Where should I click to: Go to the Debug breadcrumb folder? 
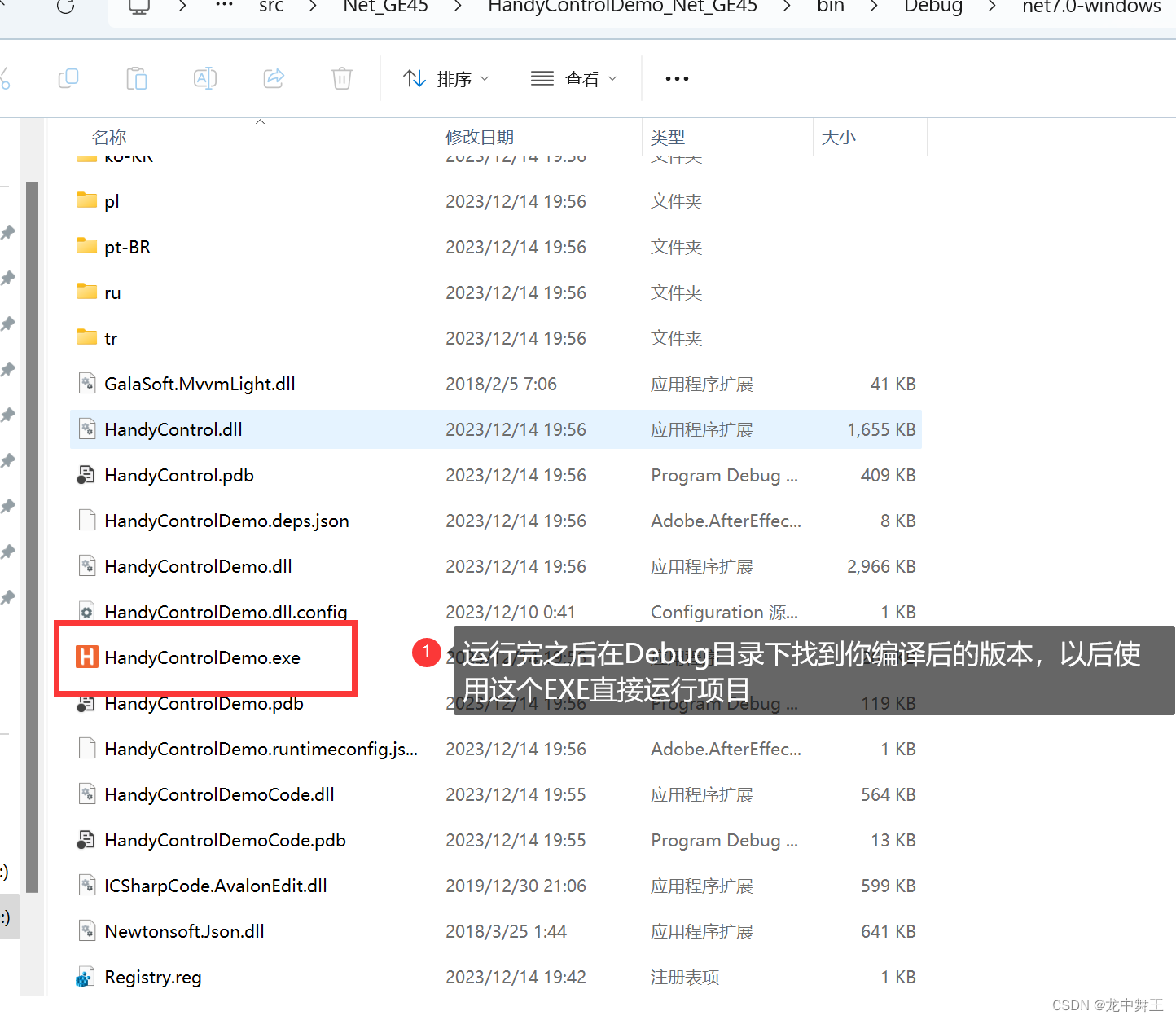(x=933, y=7)
